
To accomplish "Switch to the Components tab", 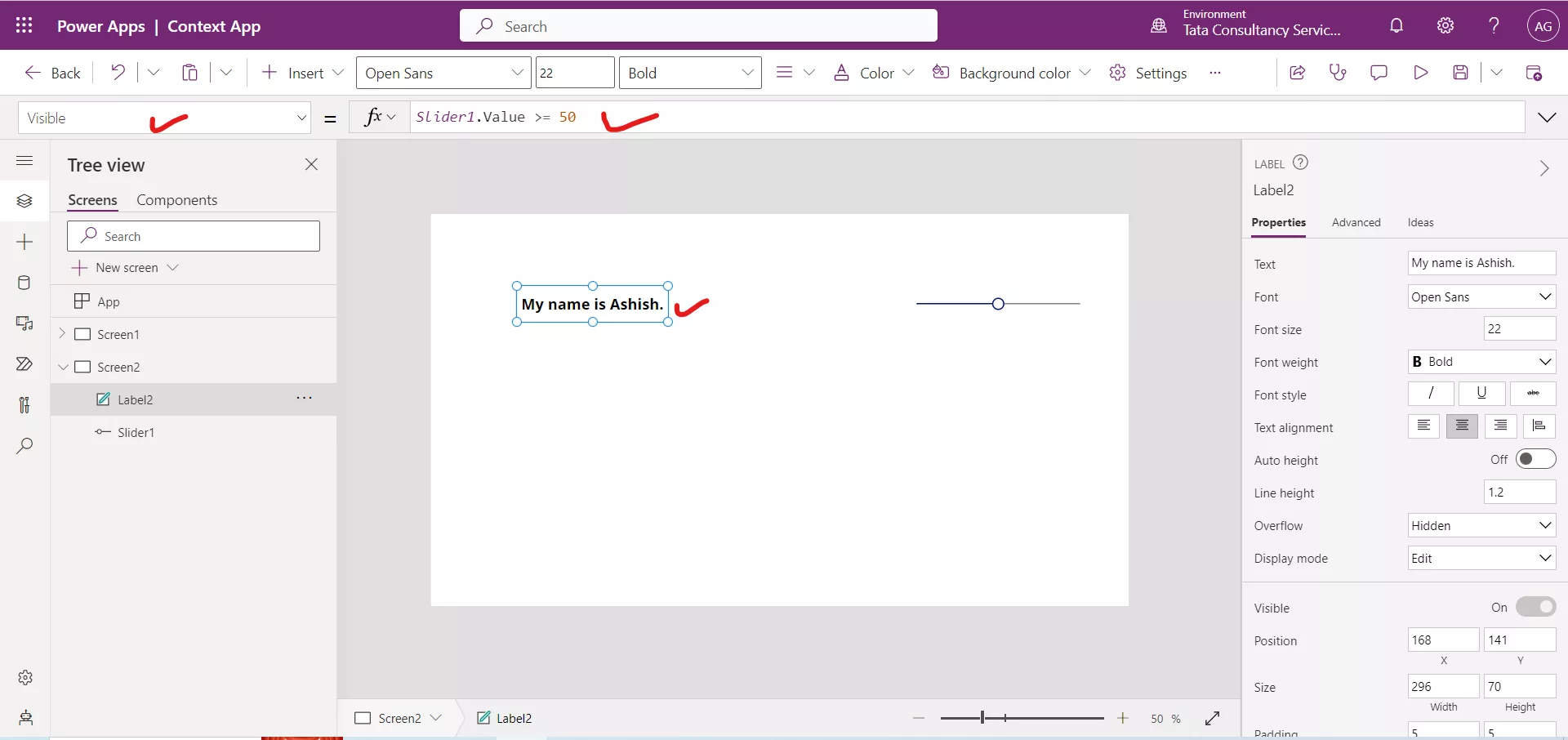I will (177, 200).
